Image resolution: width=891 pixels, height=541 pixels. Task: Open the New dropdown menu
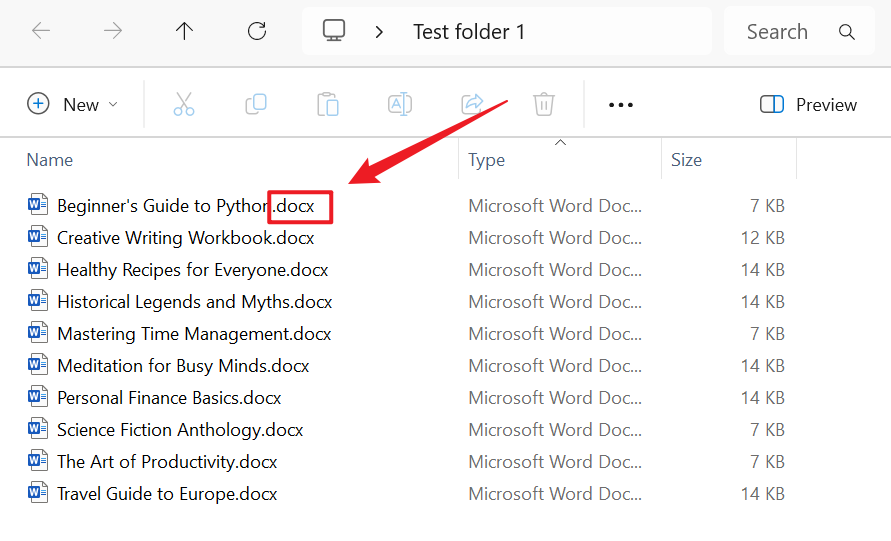[73, 104]
